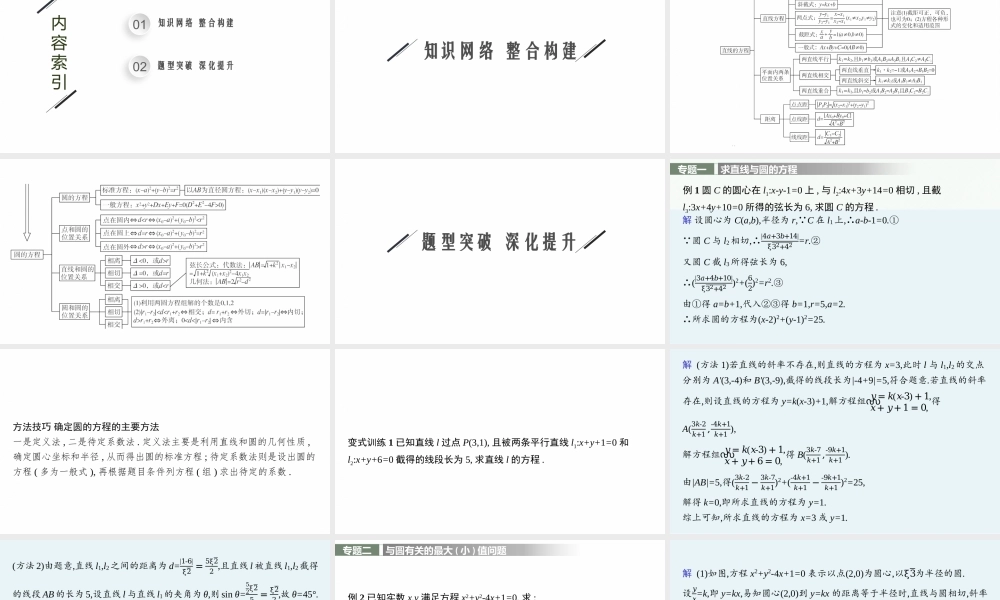The height and width of the screenshot is (600, 1000).
Task: Click the 圆和圆的位置关系 node in mind map
Action: click(75, 311)
